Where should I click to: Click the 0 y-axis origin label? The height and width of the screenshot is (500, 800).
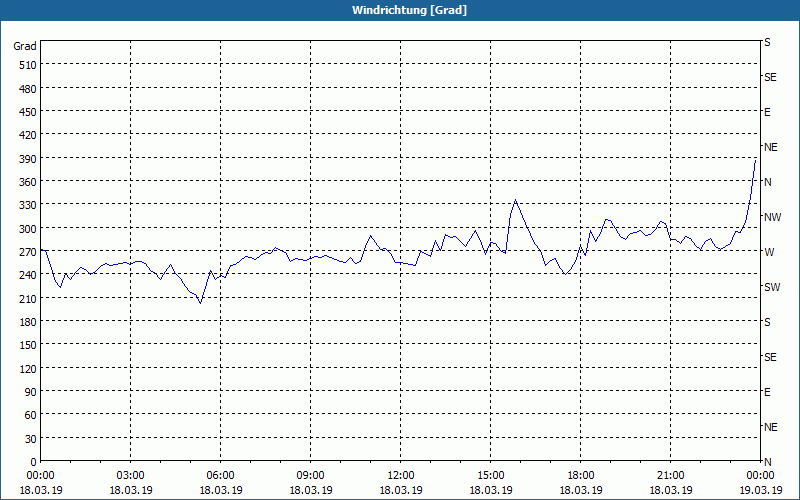[x=34, y=462]
